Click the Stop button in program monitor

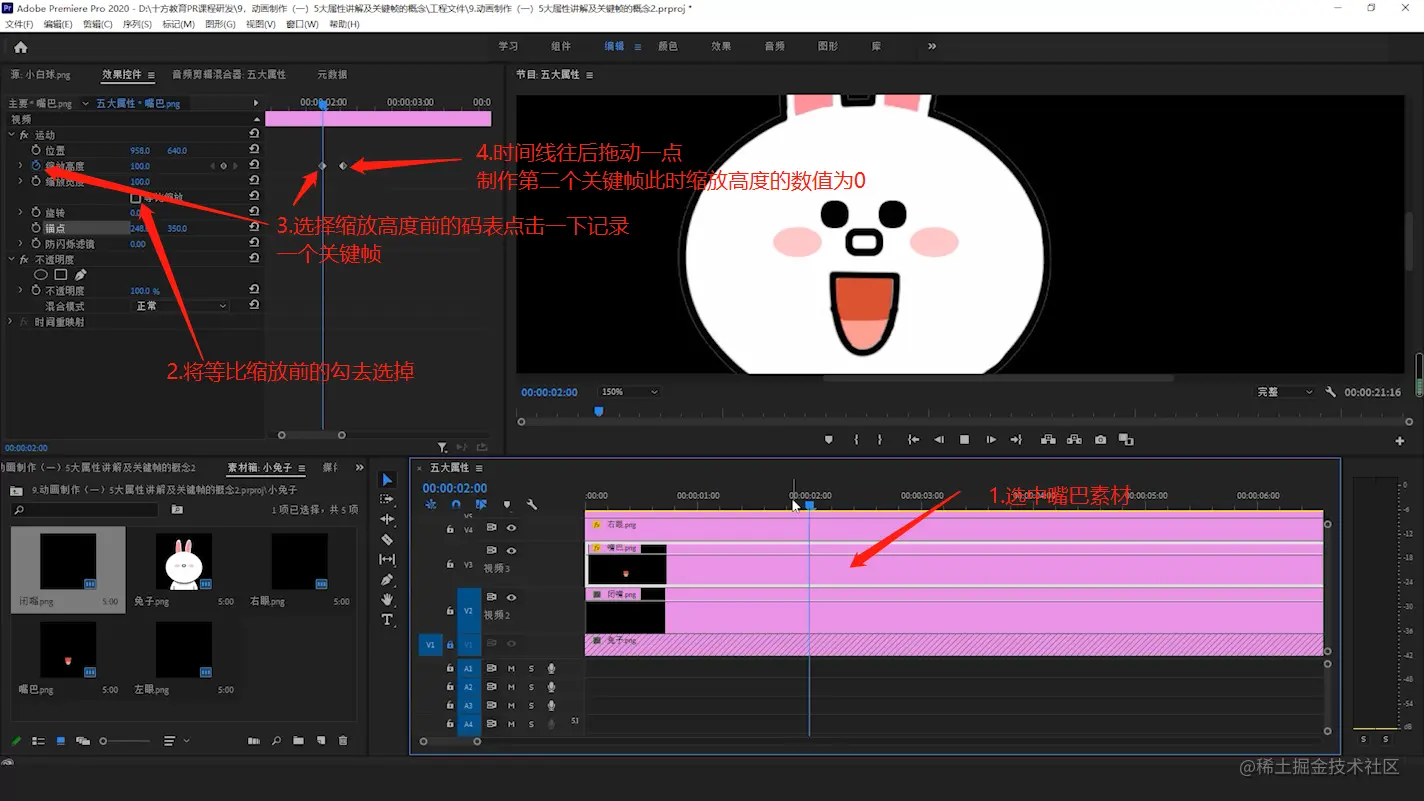pos(964,439)
